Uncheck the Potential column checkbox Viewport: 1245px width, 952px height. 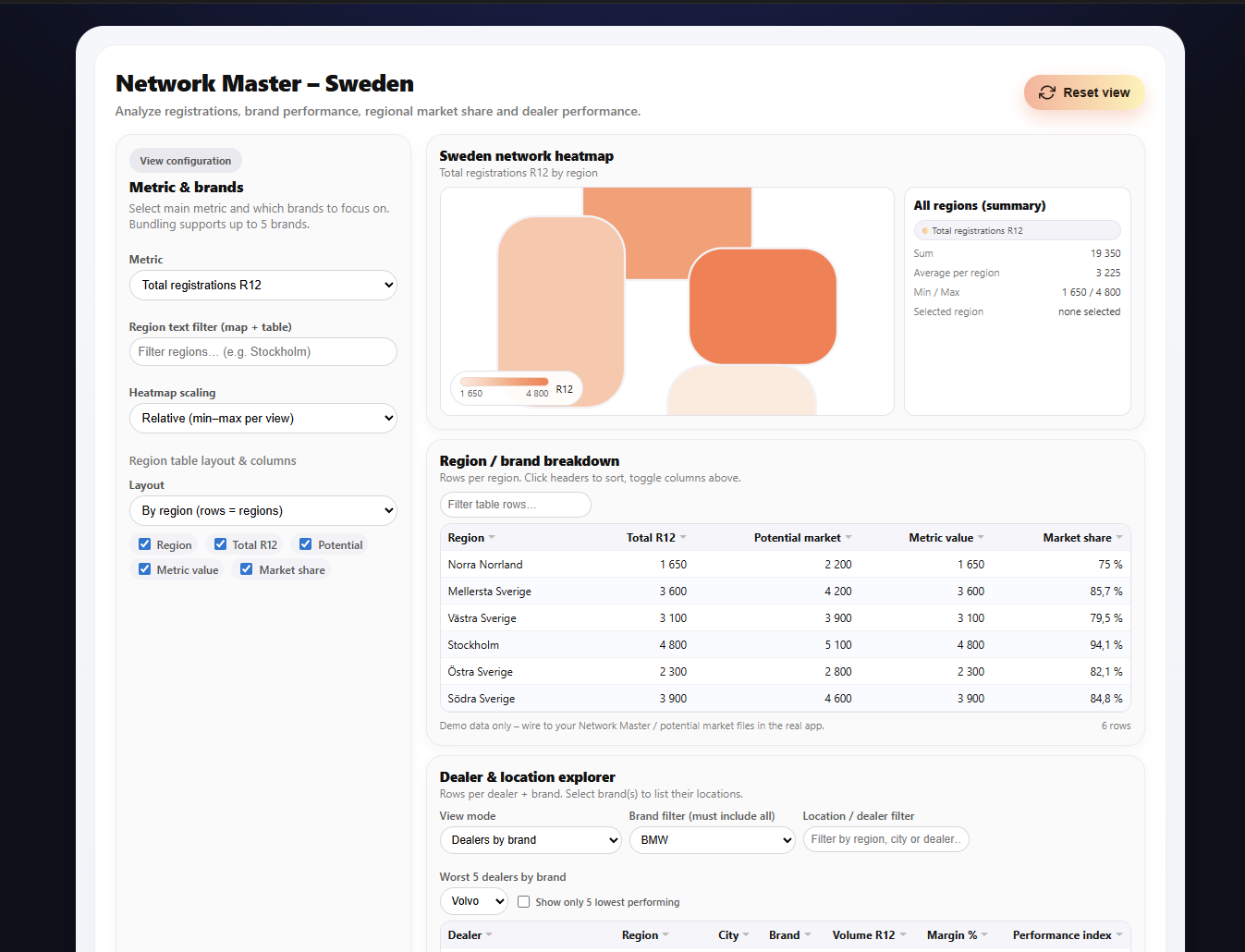(305, 543)
